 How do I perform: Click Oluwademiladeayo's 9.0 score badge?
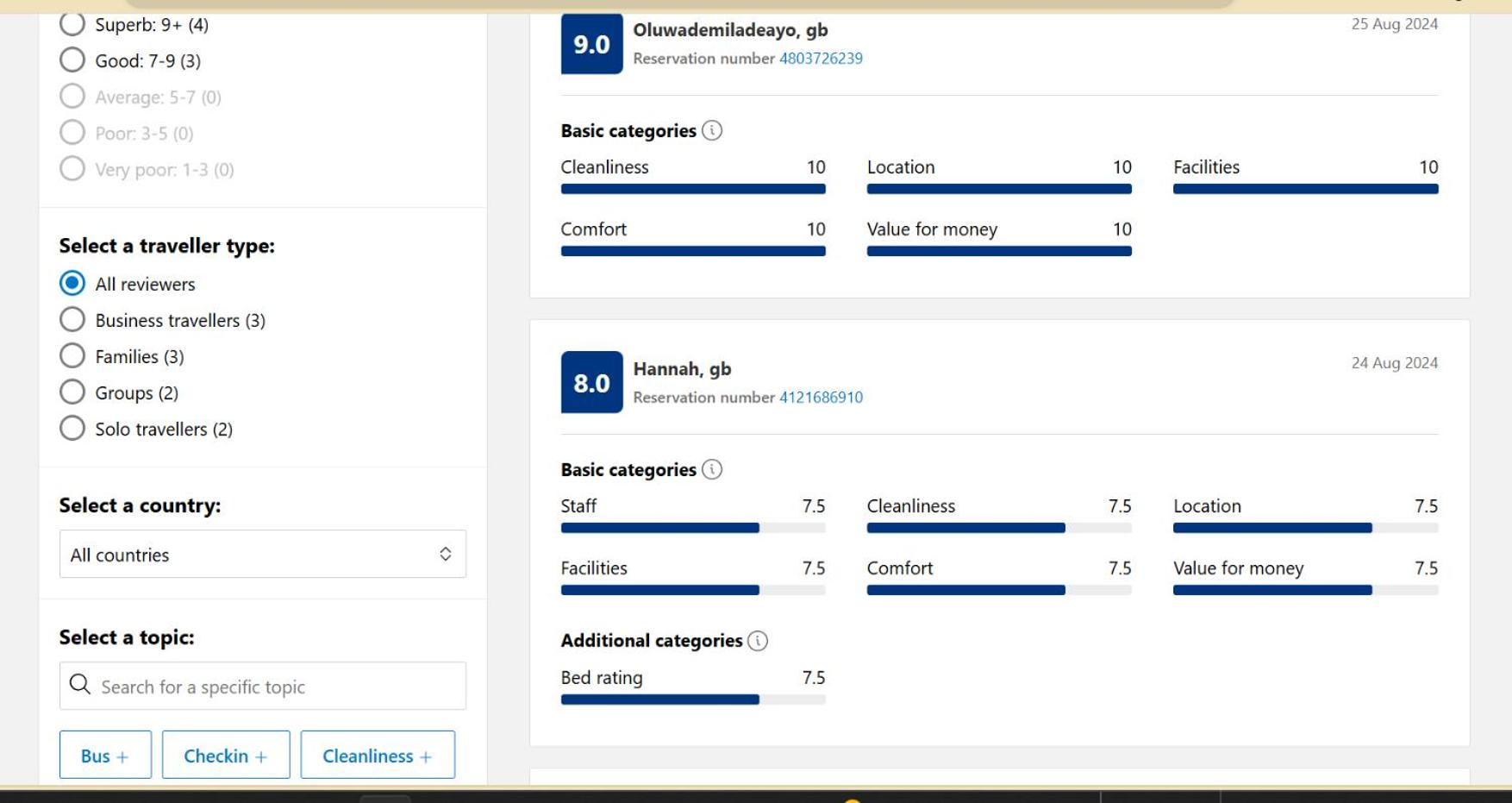(x=591, y=43)
